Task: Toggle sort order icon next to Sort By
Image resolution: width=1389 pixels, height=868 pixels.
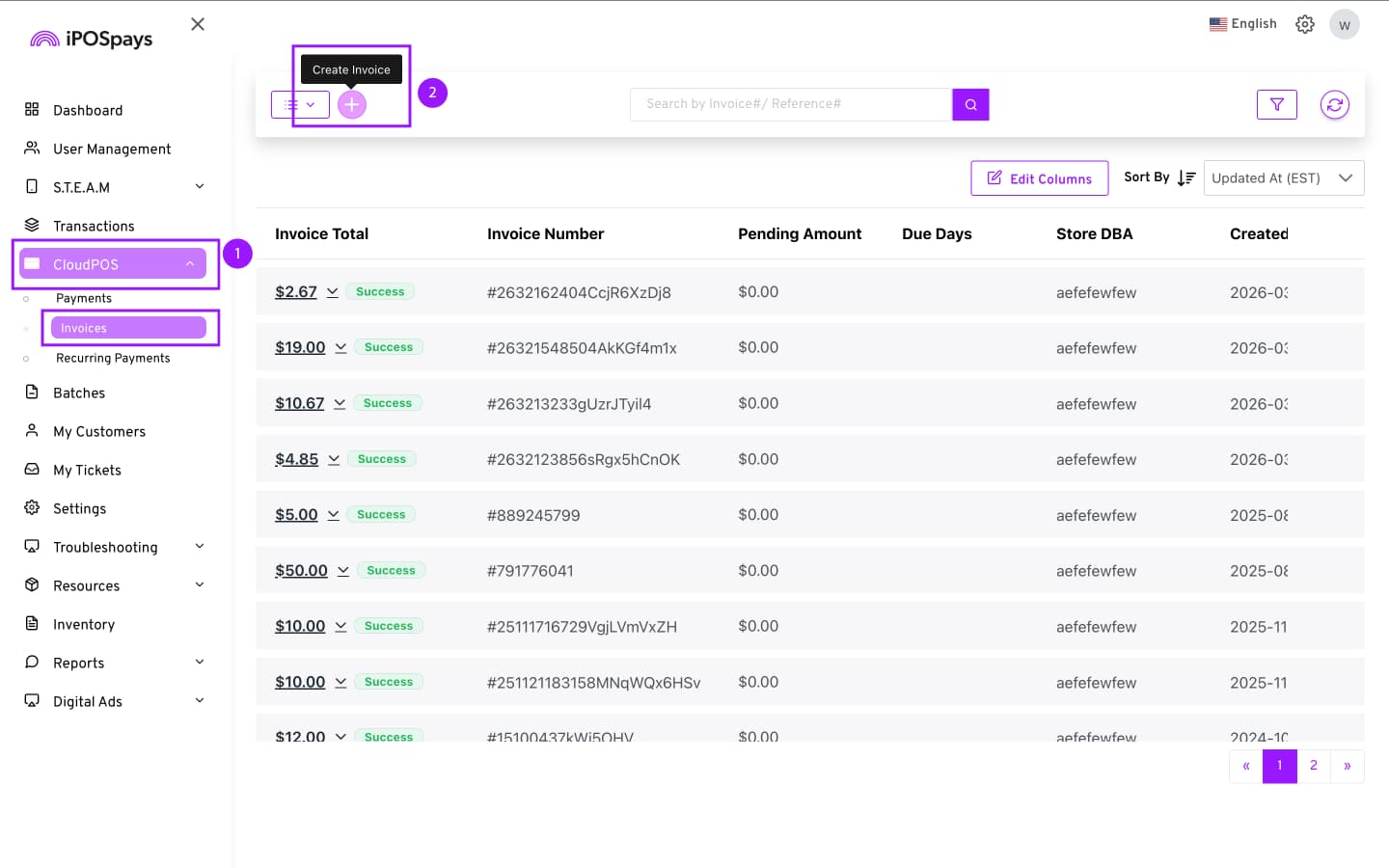Action: click(x=1186, y=177)
